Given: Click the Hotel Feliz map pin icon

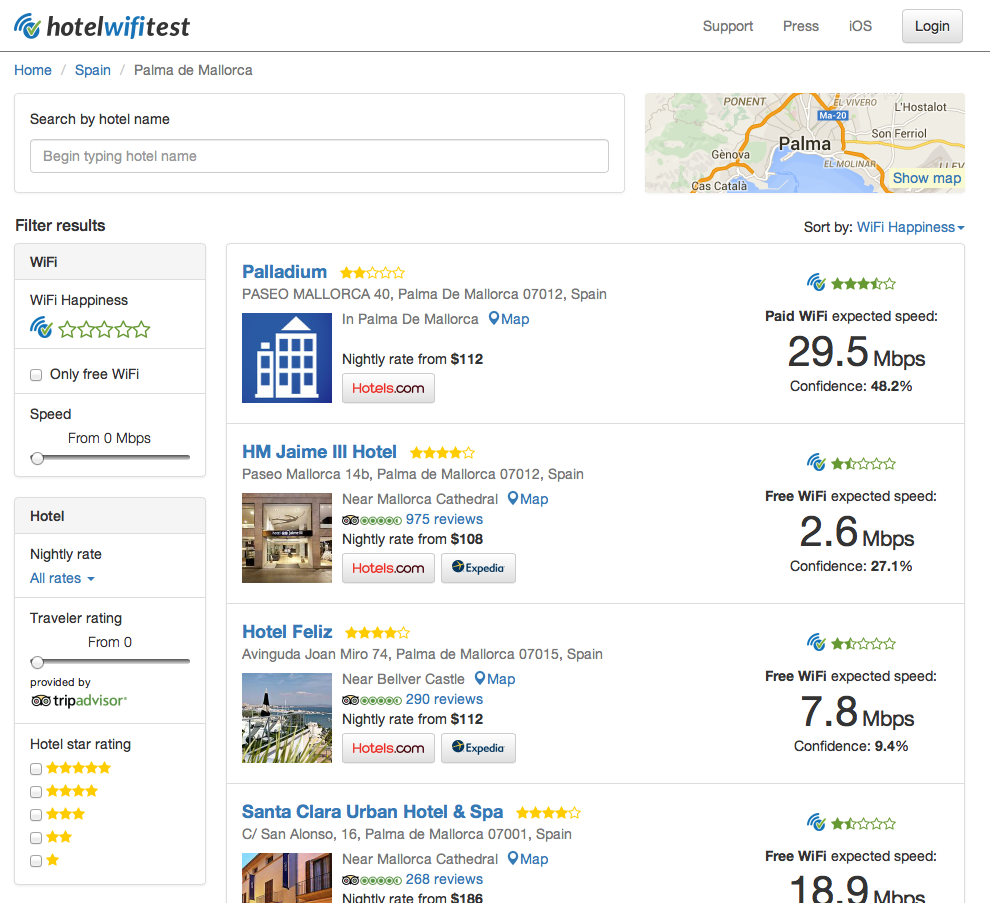Looking at the screenshot, I should click(x=480, y=679).
